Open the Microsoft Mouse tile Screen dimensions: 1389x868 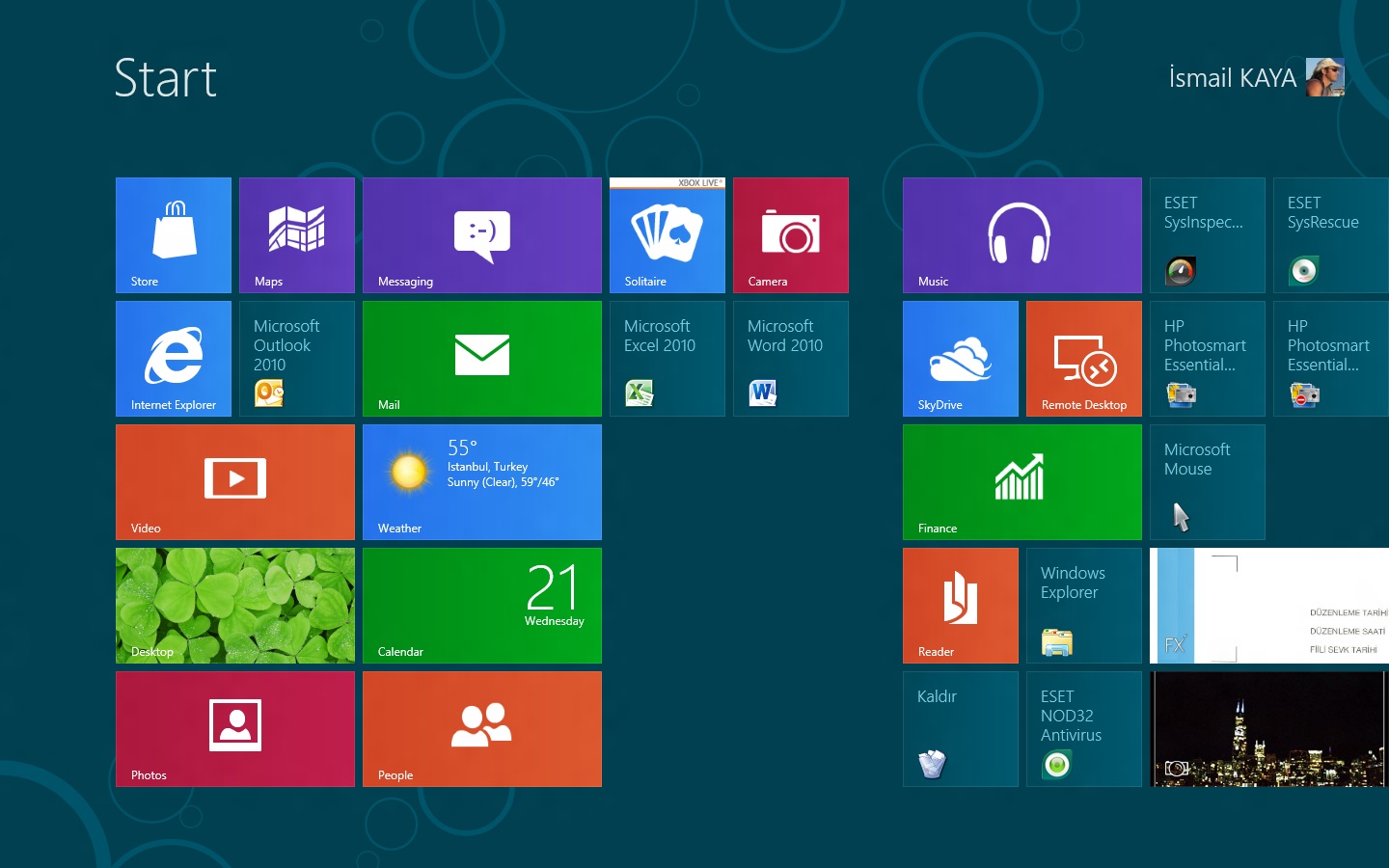[x=1208, y=482]
